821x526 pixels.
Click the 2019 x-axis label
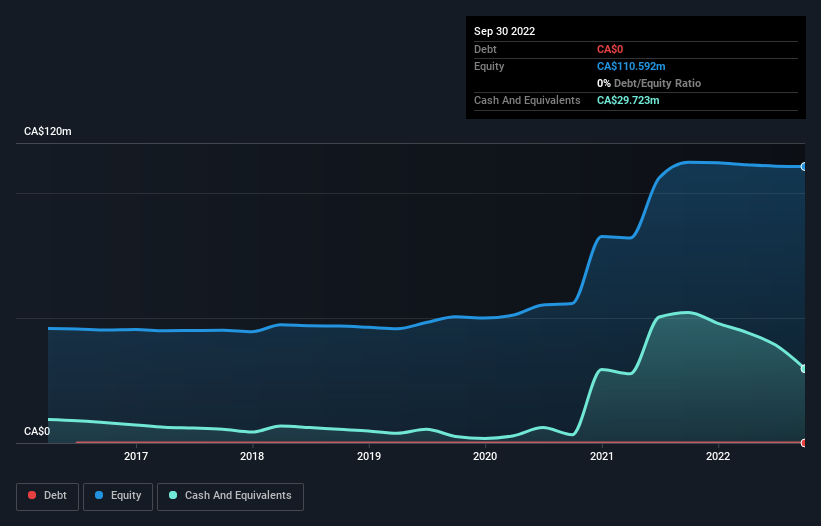click(369, 456)
